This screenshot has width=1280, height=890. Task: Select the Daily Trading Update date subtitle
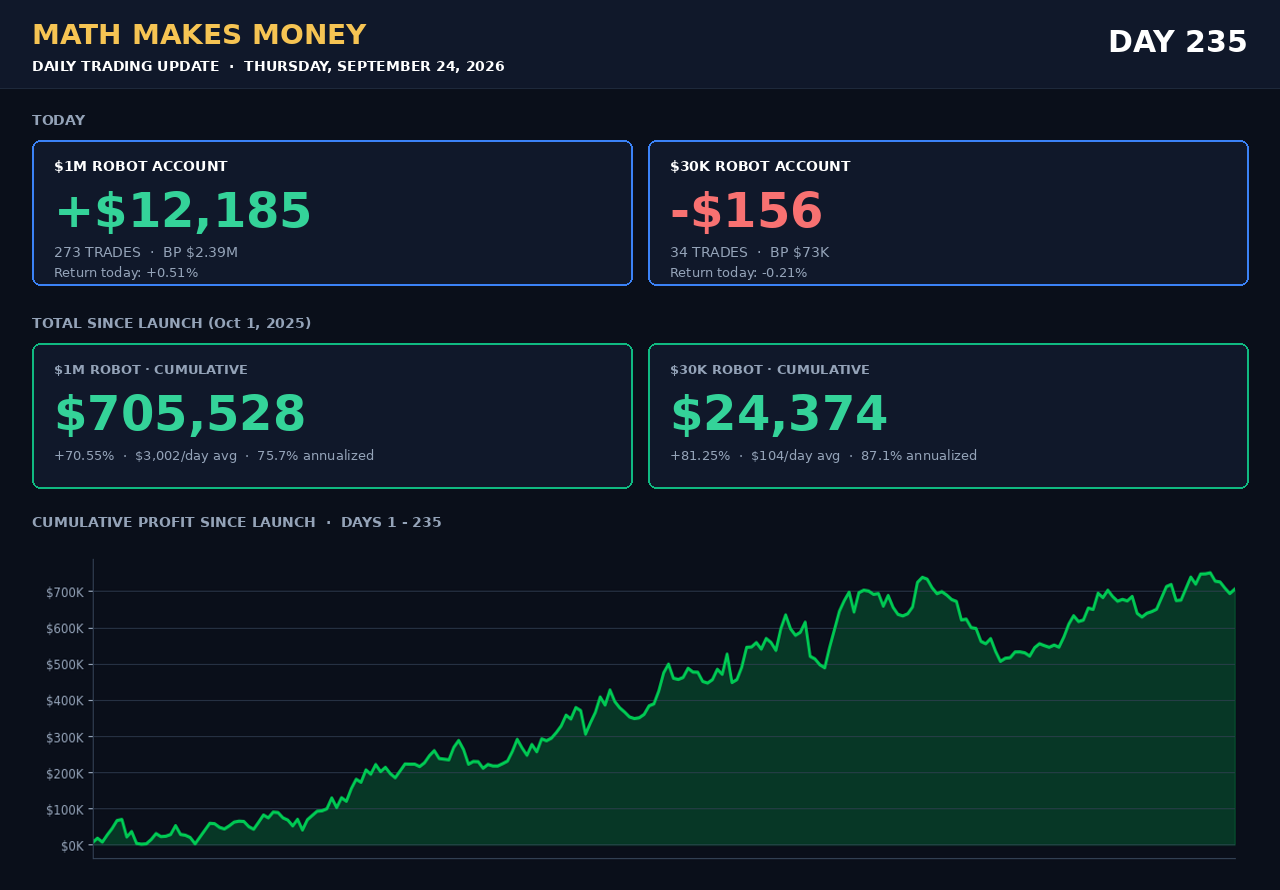pos(268,67)
